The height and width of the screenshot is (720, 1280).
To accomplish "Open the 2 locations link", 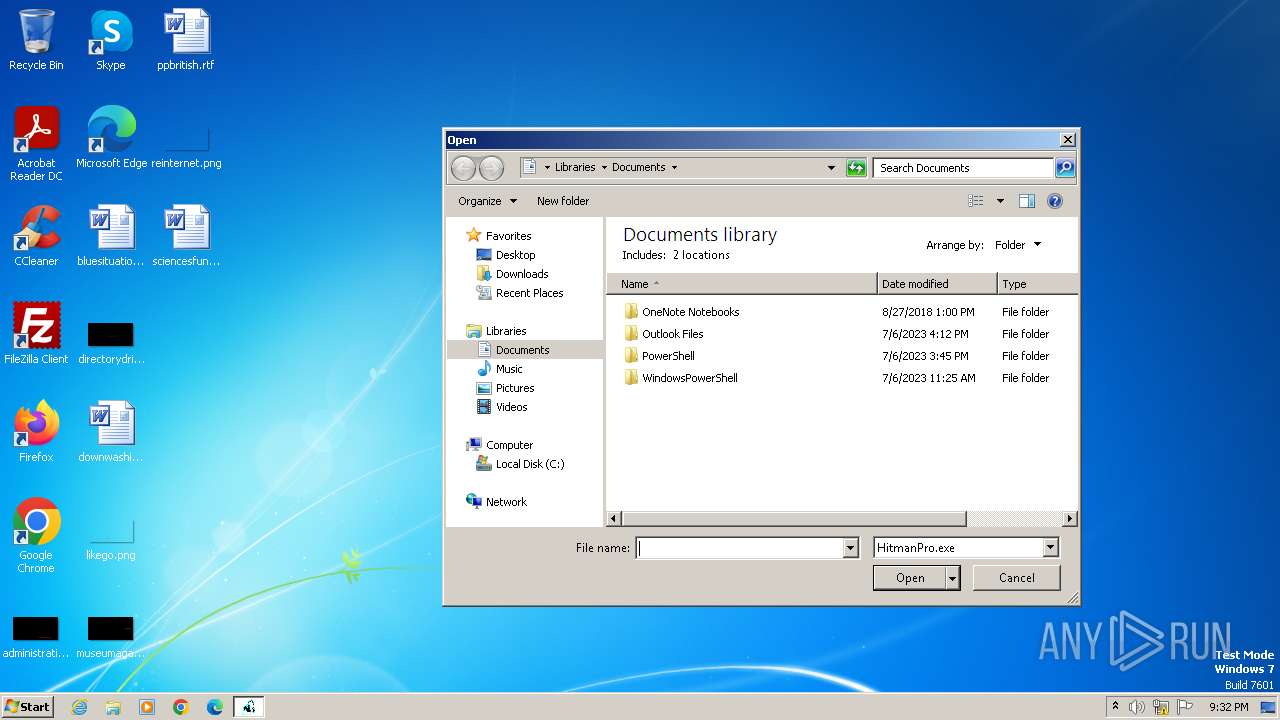I will pos(701,255).
